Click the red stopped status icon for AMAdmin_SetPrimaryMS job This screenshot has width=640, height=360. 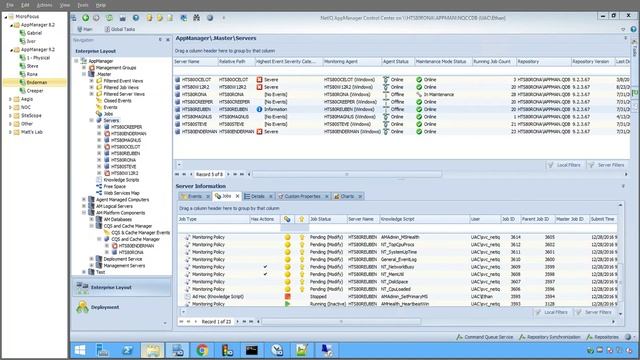(287, 297)
